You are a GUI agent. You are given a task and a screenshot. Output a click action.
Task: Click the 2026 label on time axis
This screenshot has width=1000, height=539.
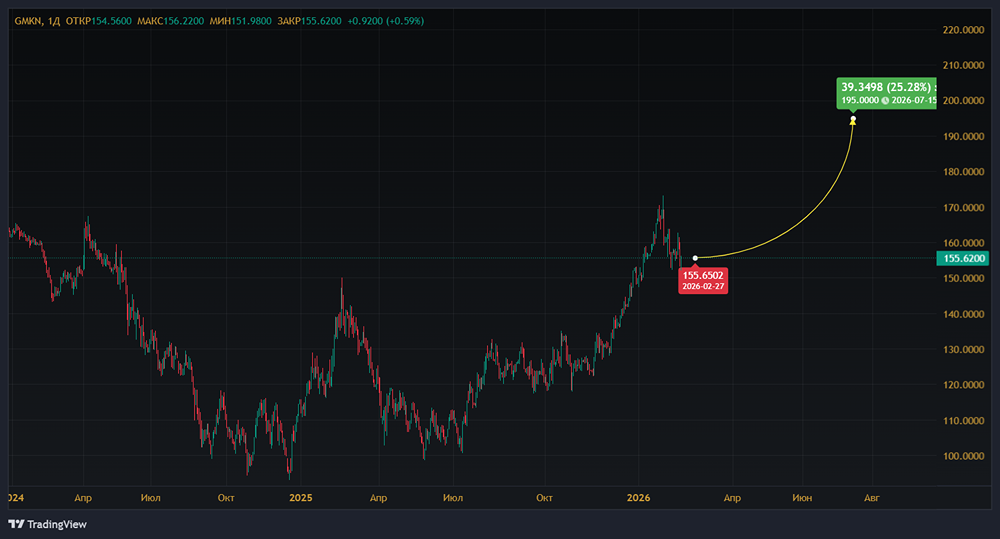(639, 496)
